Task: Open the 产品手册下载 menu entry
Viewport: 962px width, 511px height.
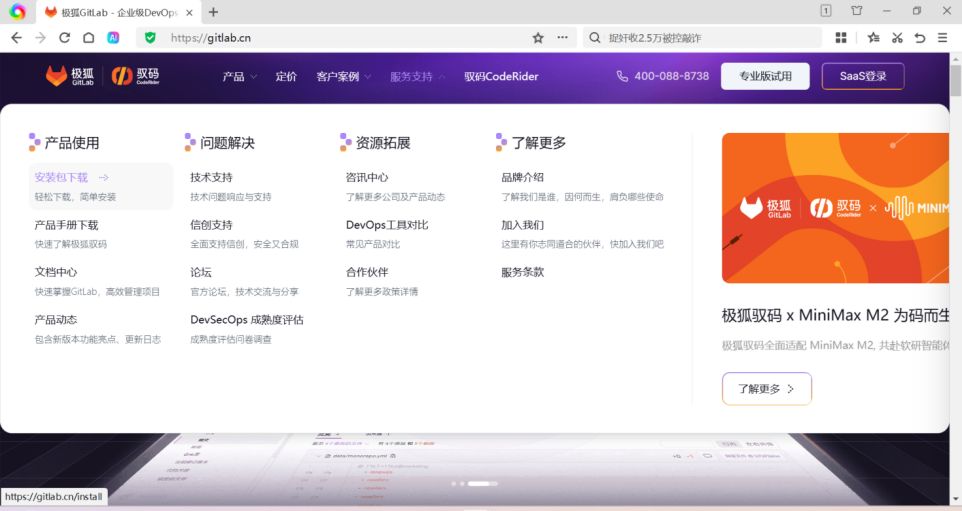Action: click(66, 225)
